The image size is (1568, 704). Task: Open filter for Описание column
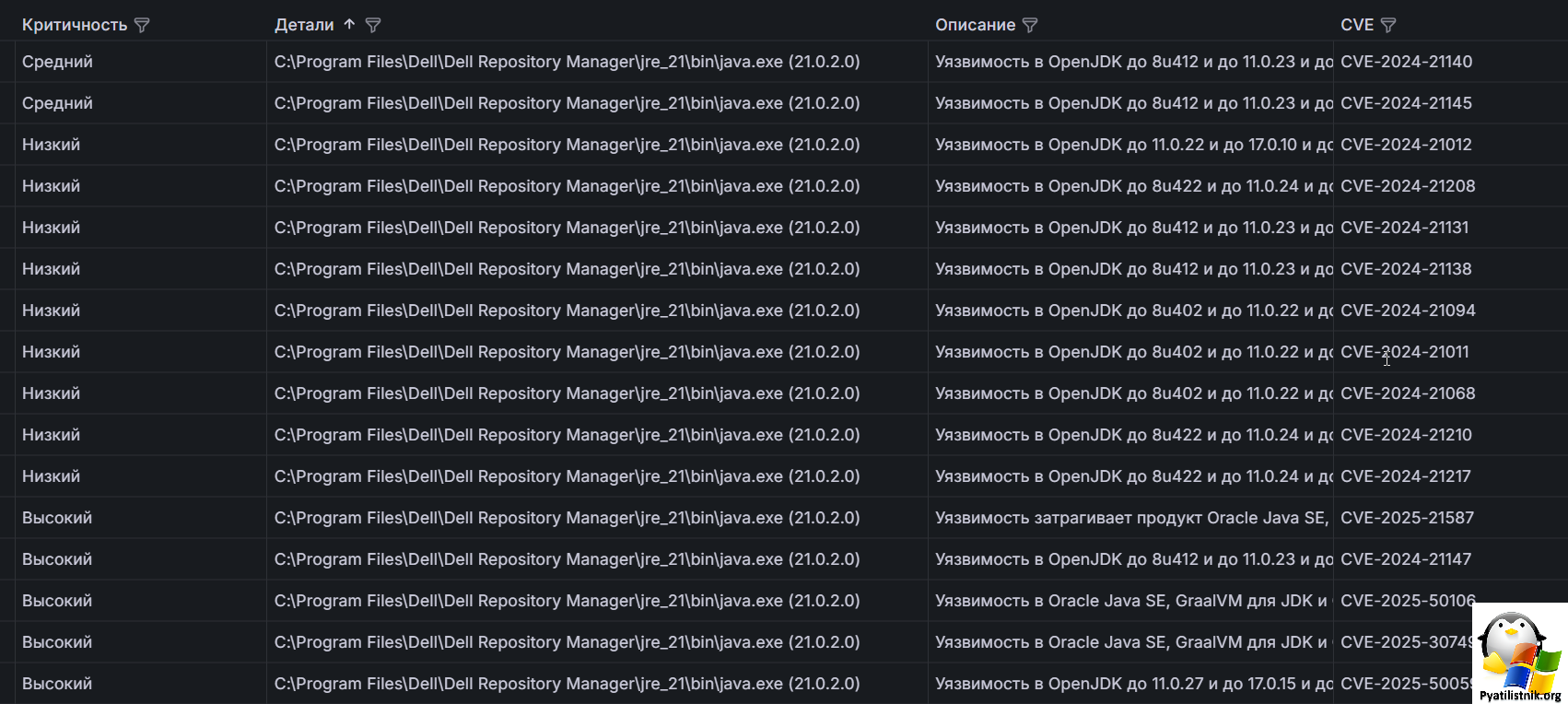pos(1030,26)
